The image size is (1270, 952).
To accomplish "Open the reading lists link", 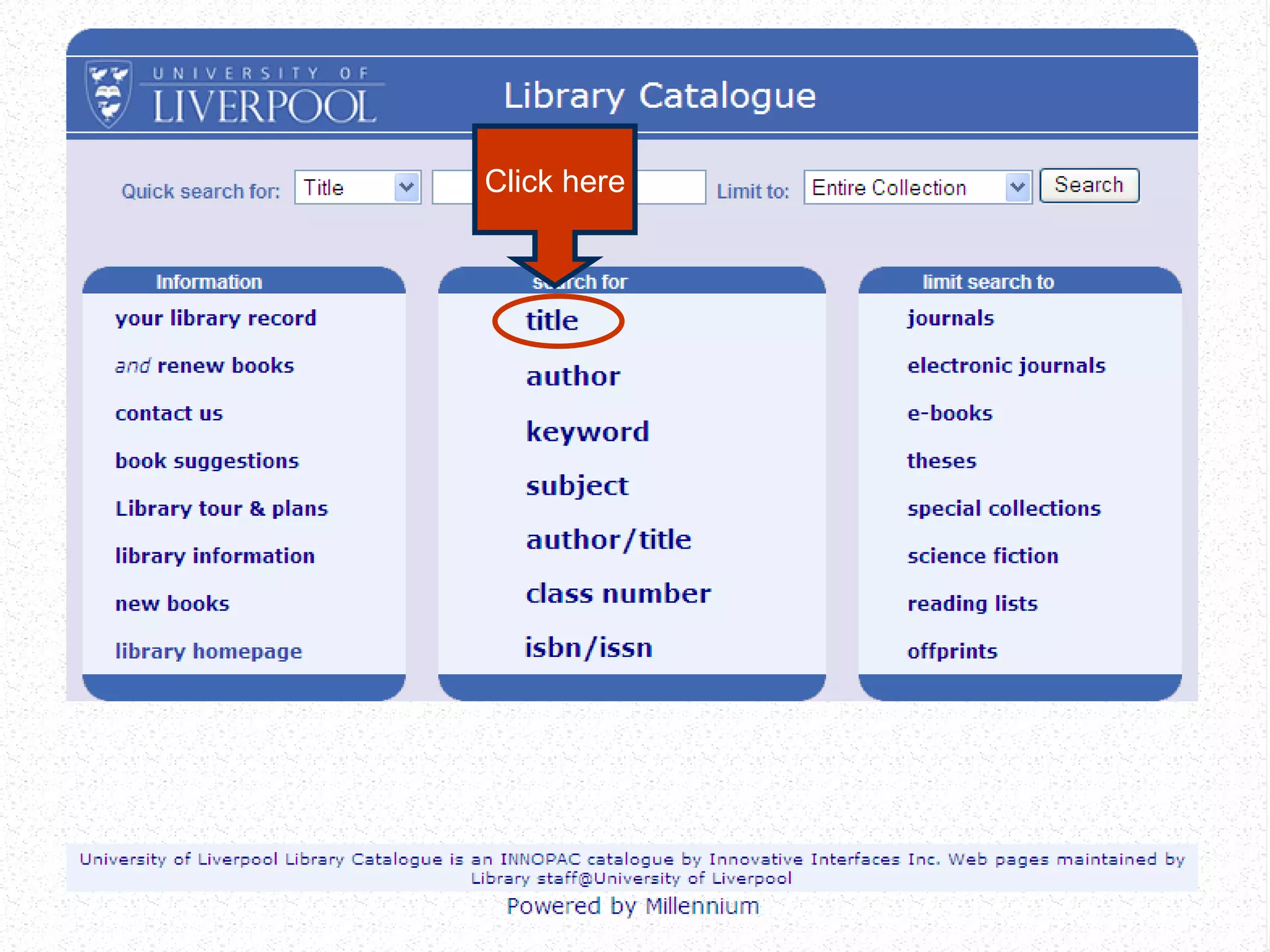I will coord(972,604).
